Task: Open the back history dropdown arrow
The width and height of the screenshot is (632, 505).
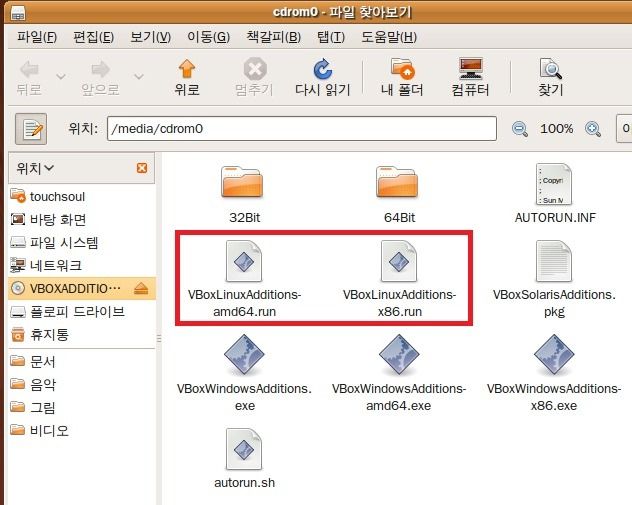Action: point(61,76)
